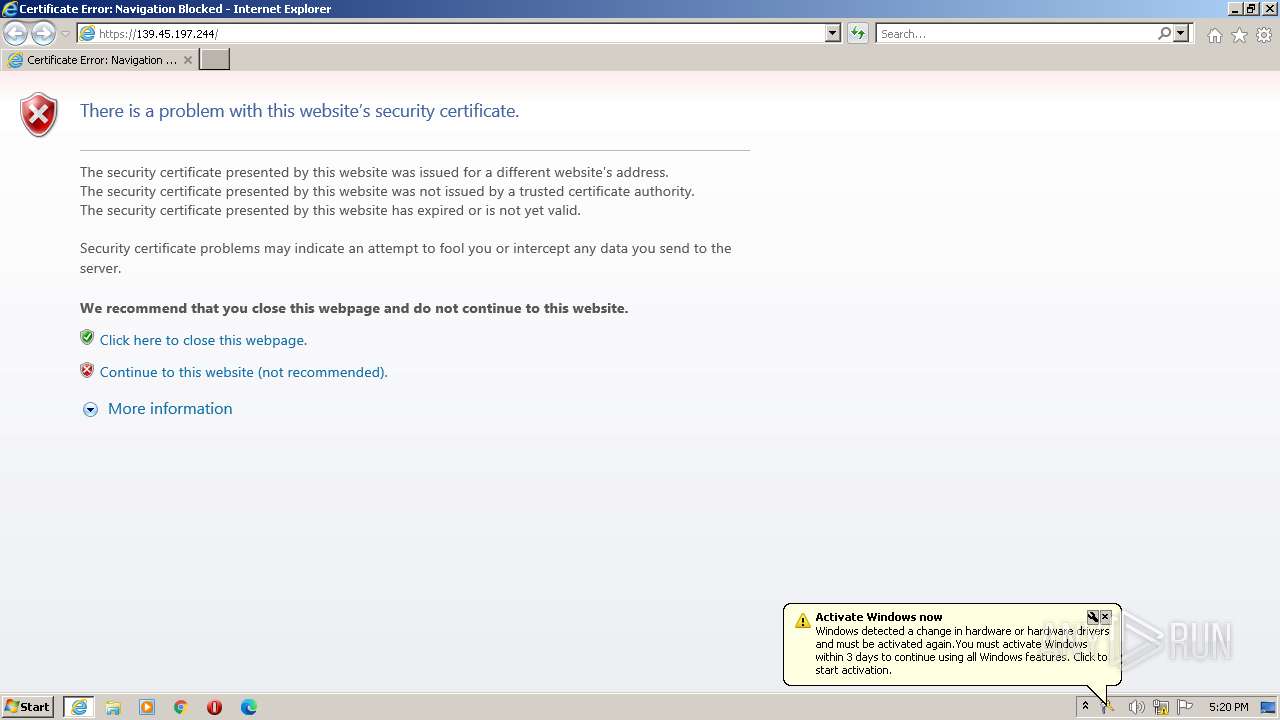1280x720 pixels.
Task: Click the green shield icon beside close link
Action: [x=87, y=338]
